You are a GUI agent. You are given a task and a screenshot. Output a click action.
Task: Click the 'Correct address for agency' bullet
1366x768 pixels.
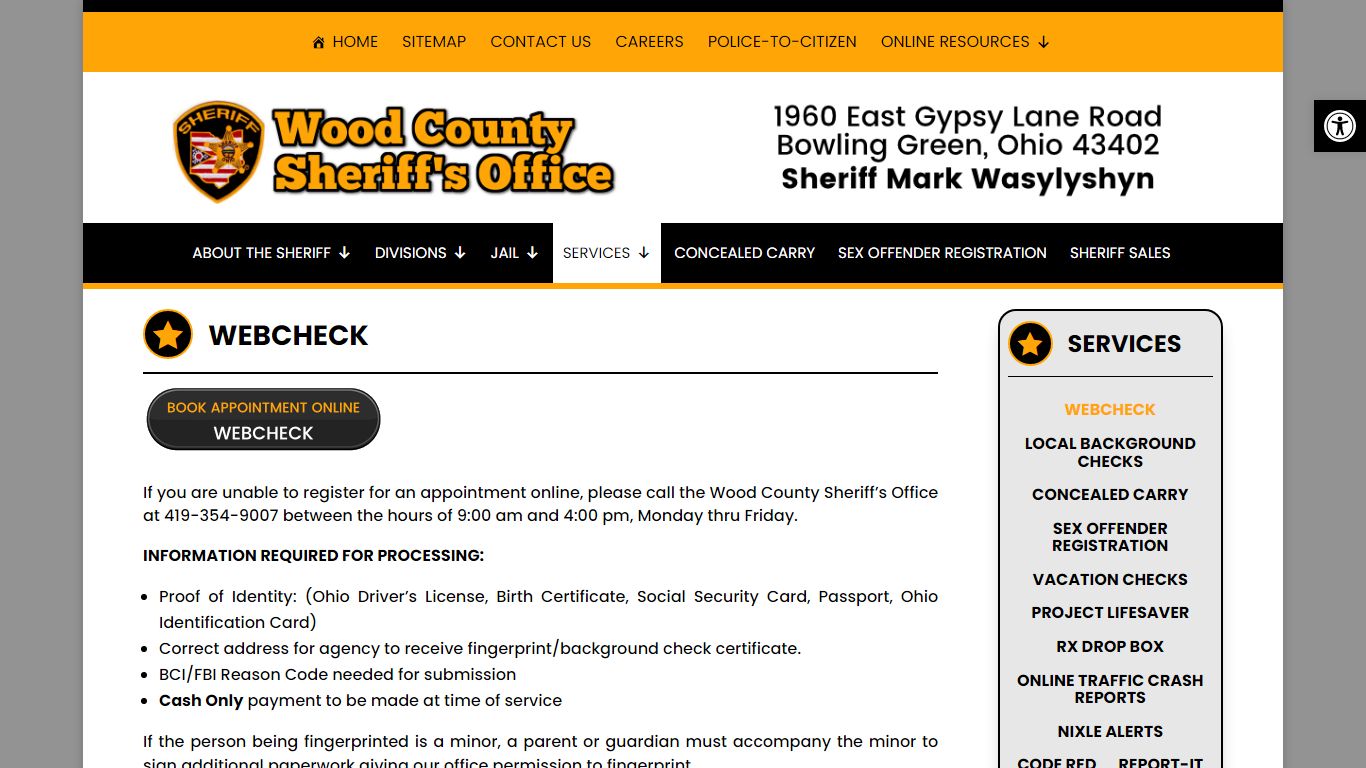point(480,649)
